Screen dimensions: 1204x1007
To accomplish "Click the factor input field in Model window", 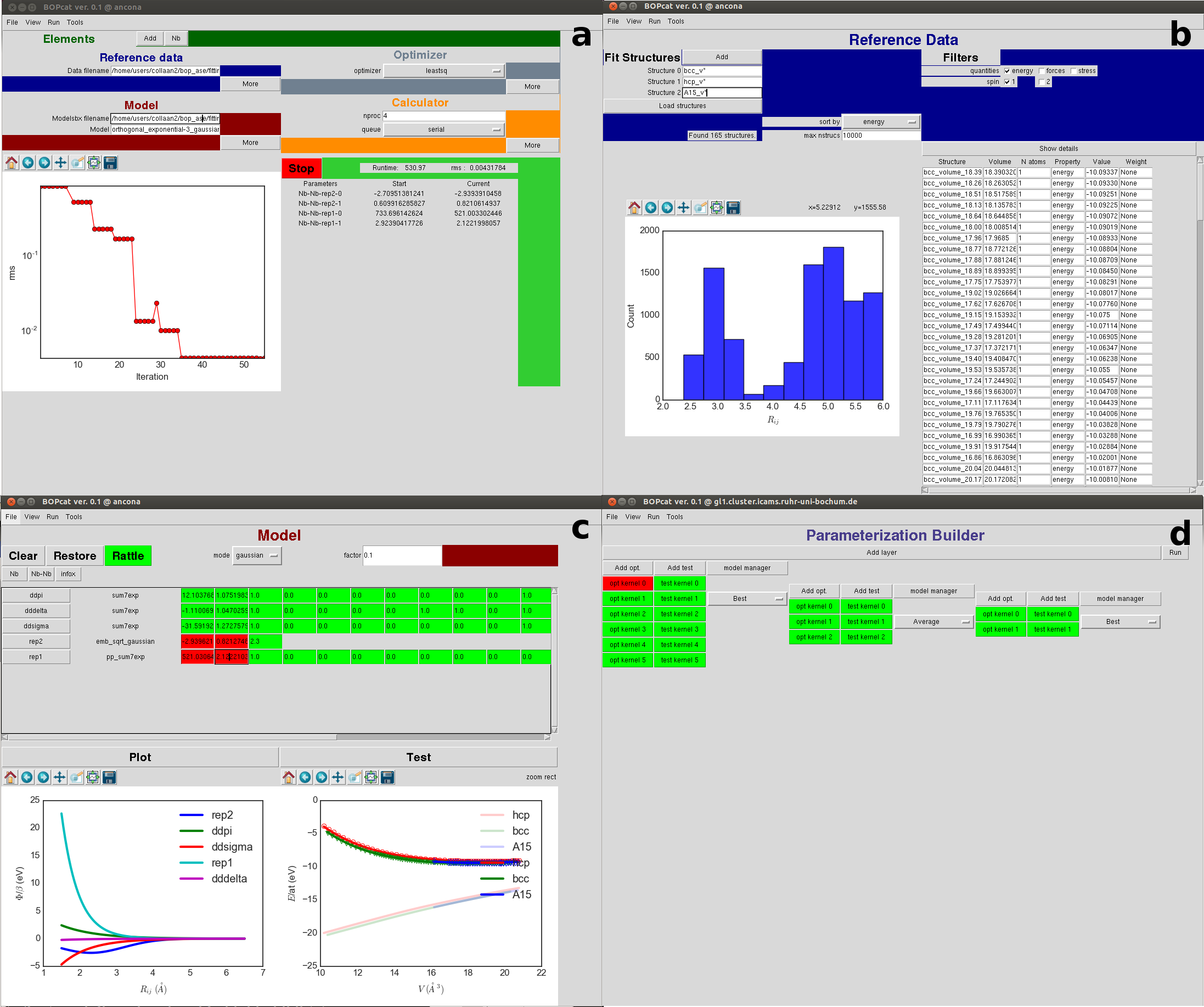I will (402, 555).
